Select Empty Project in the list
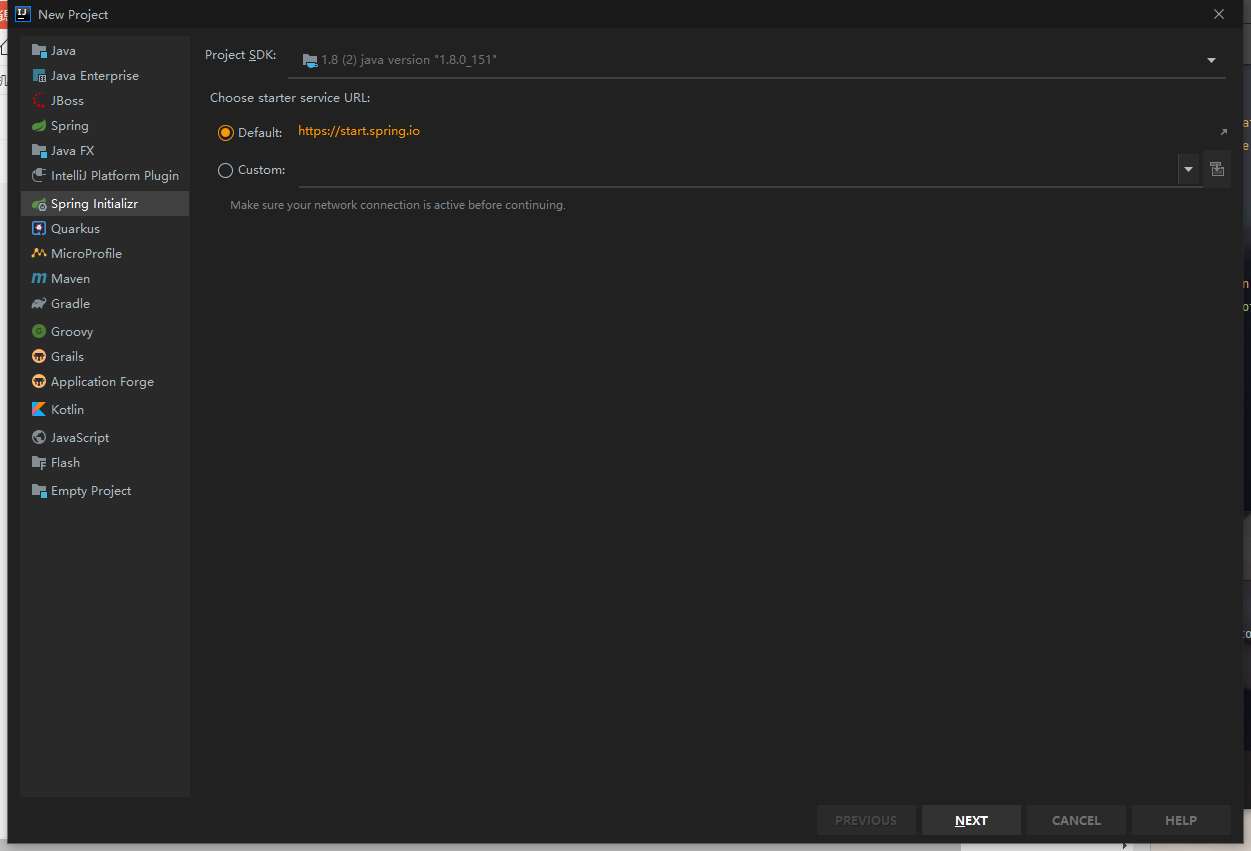 [105, 491]
